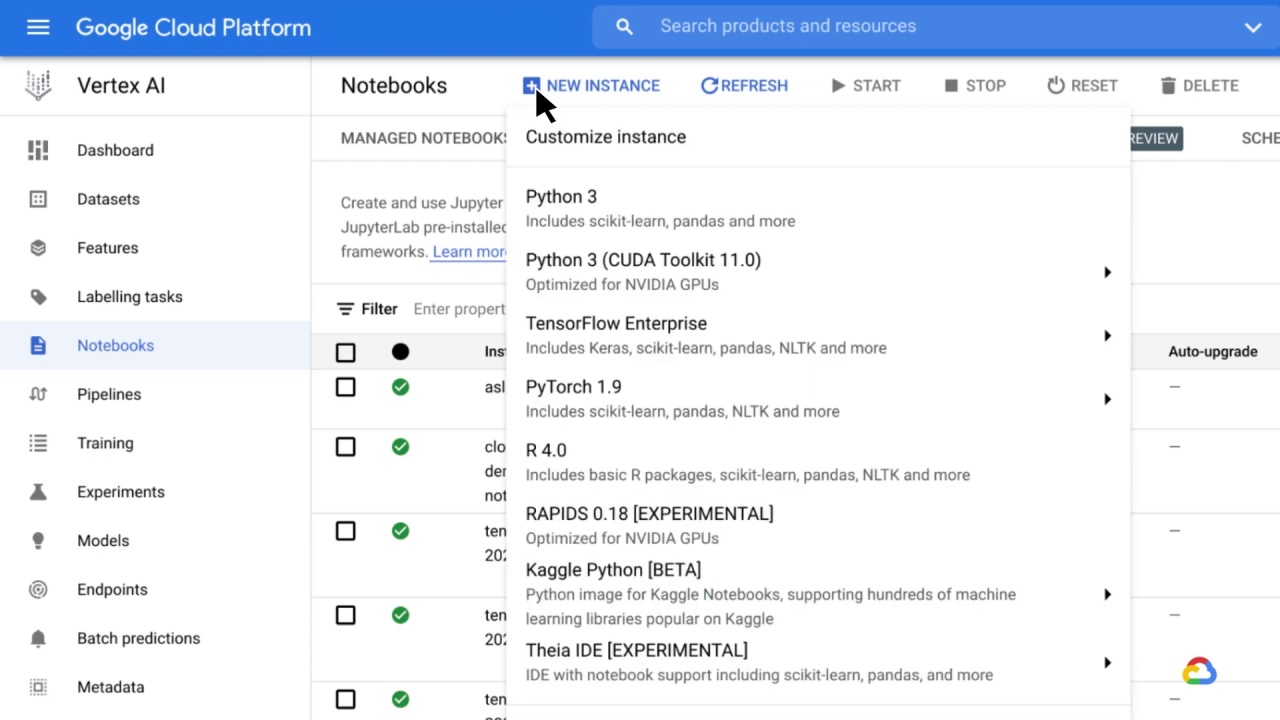
Task: Click the Vertex AI logo icon
Action: (38, 85)
